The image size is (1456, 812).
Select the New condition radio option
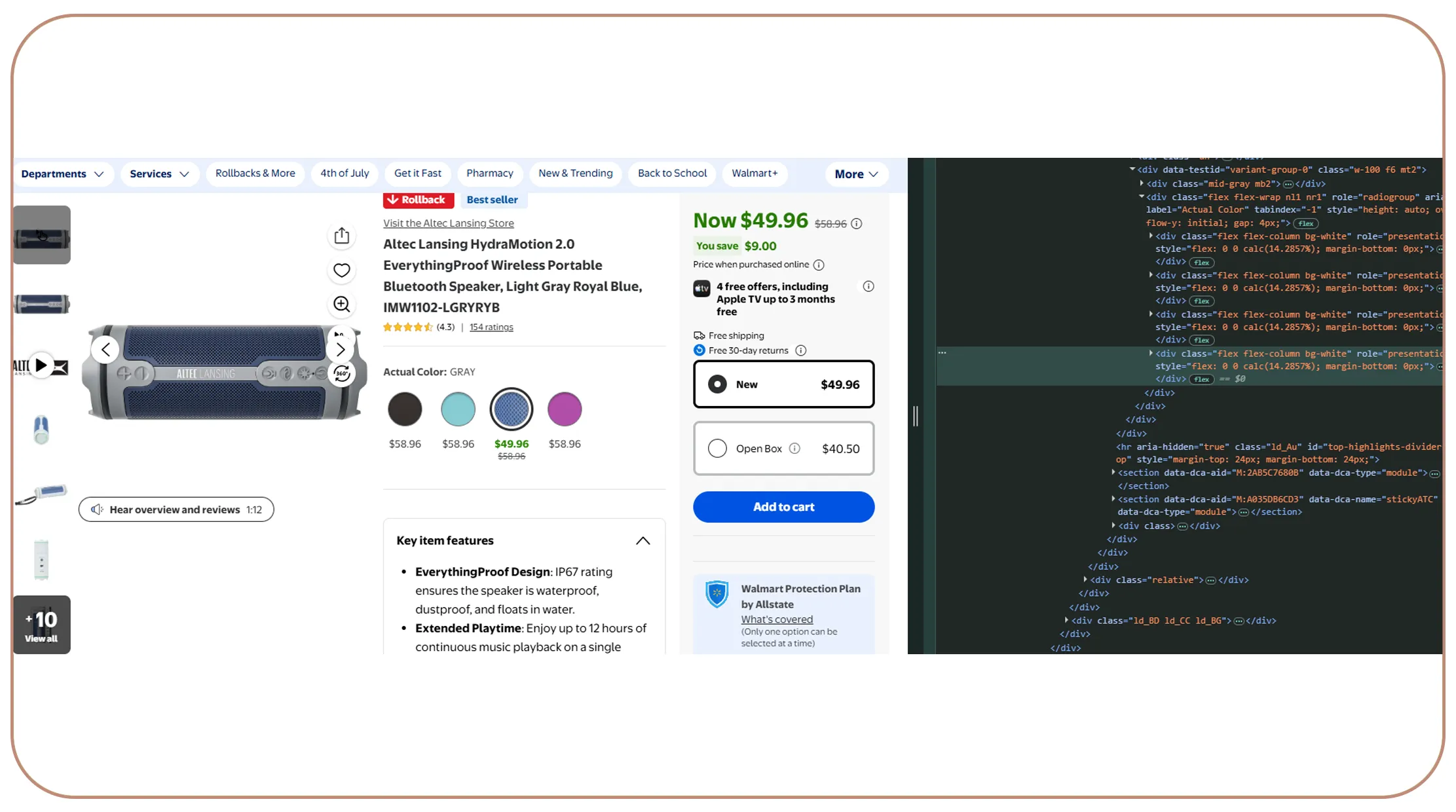[717, 384]
